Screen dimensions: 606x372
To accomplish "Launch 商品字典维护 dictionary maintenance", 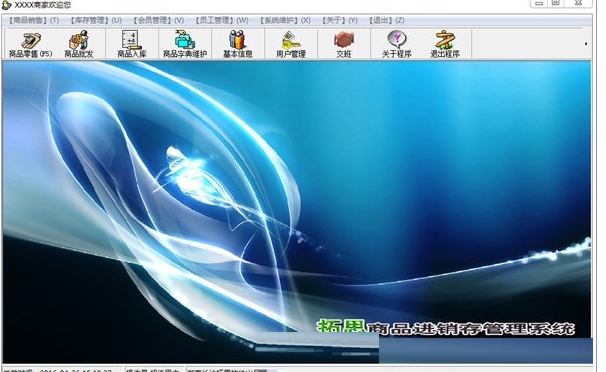I will click(x=185, y=45).
